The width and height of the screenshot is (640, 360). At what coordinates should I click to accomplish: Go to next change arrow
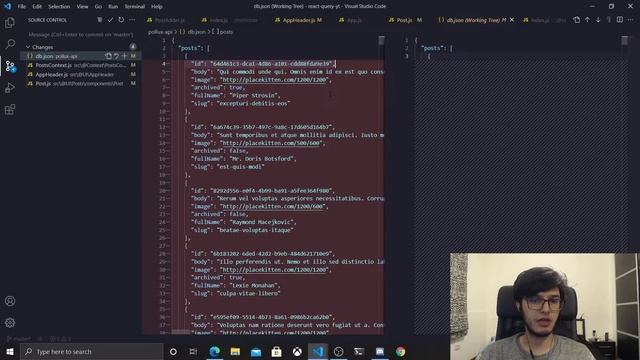[598, 20]
